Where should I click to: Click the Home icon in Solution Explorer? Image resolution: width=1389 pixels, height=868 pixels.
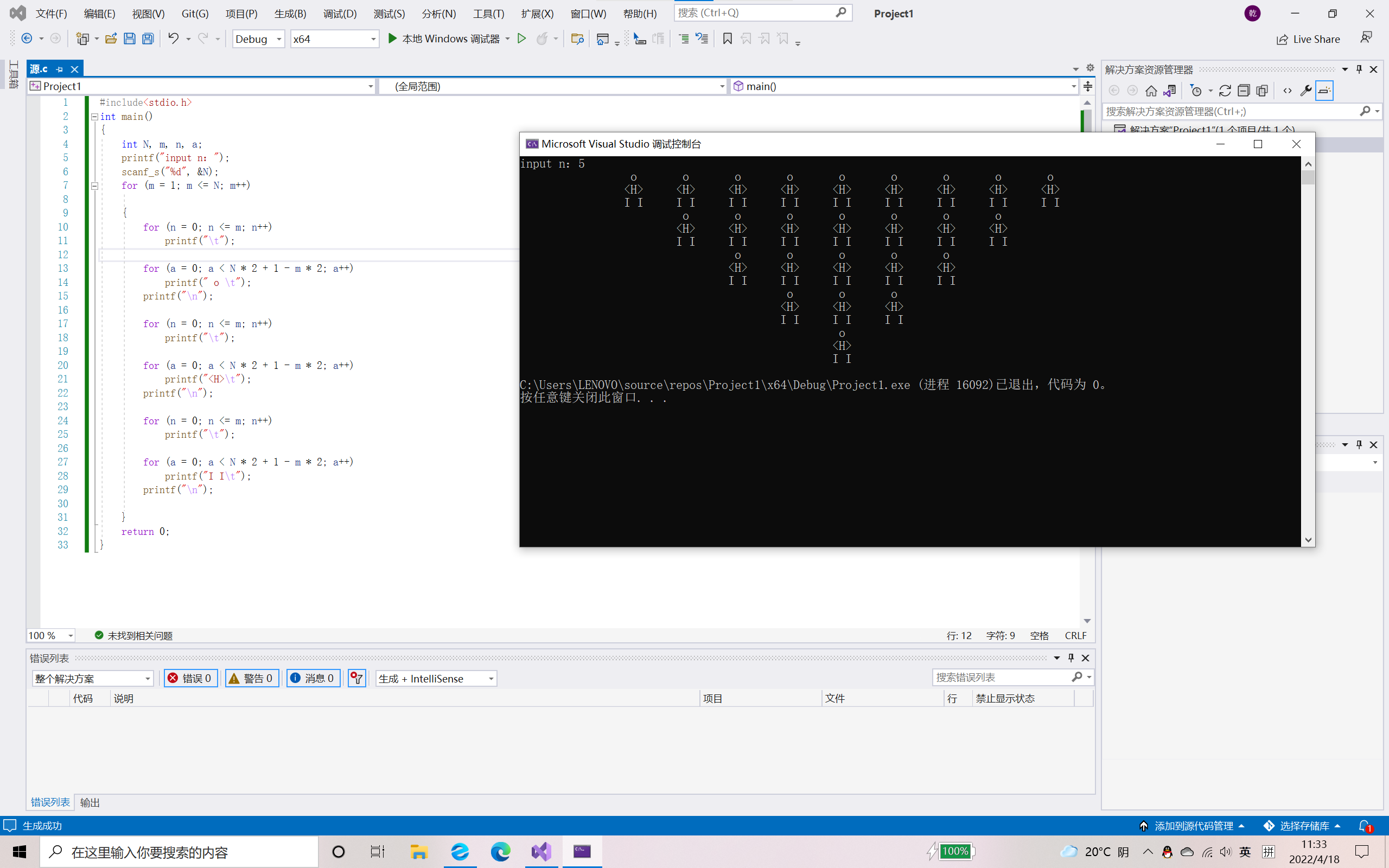point(1151,91)
